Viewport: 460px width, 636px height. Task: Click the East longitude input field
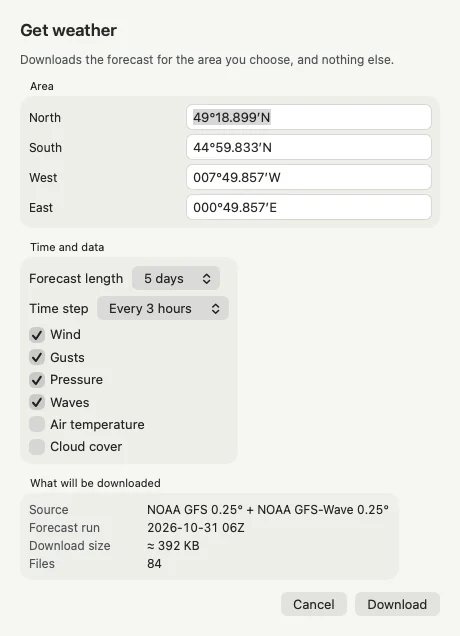[x=309, y=207]
